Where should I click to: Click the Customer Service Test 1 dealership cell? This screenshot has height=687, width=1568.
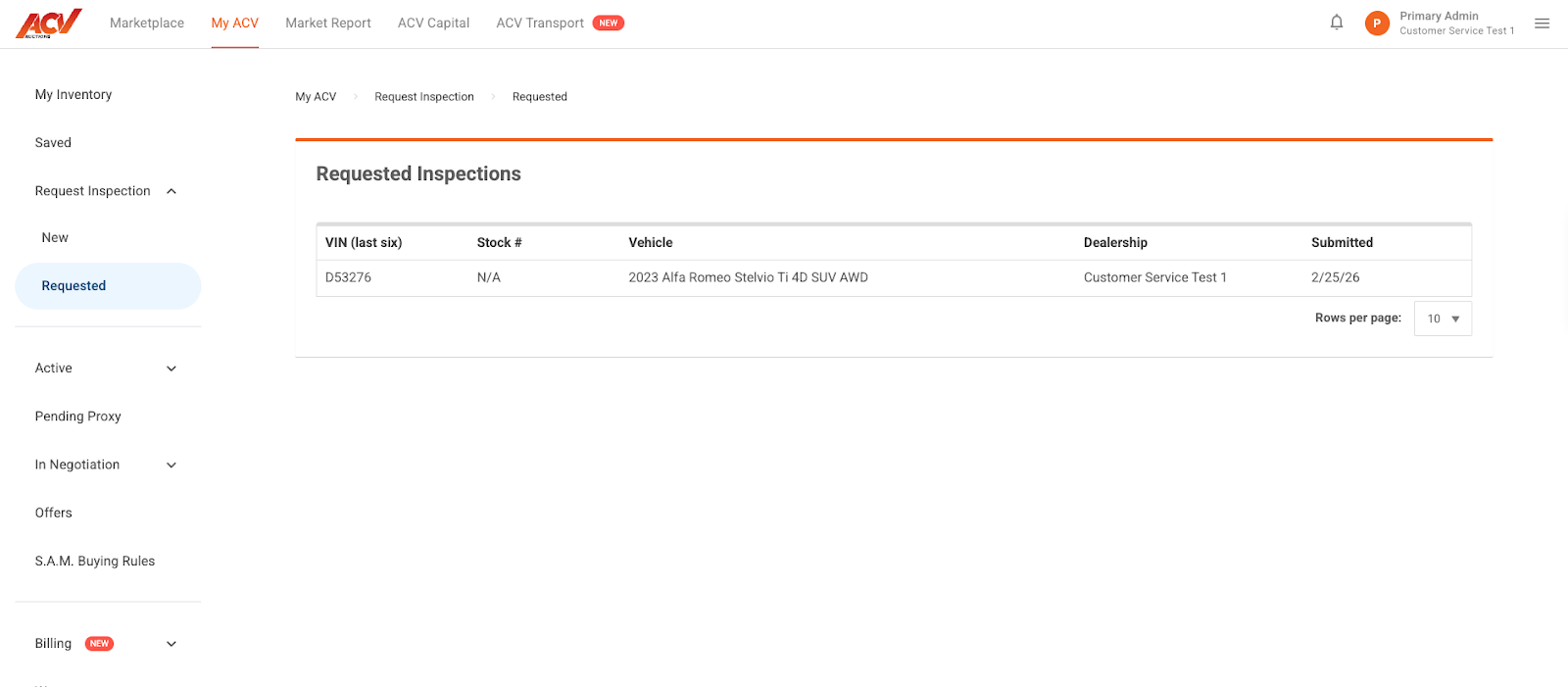click(x=1155, y=277)
